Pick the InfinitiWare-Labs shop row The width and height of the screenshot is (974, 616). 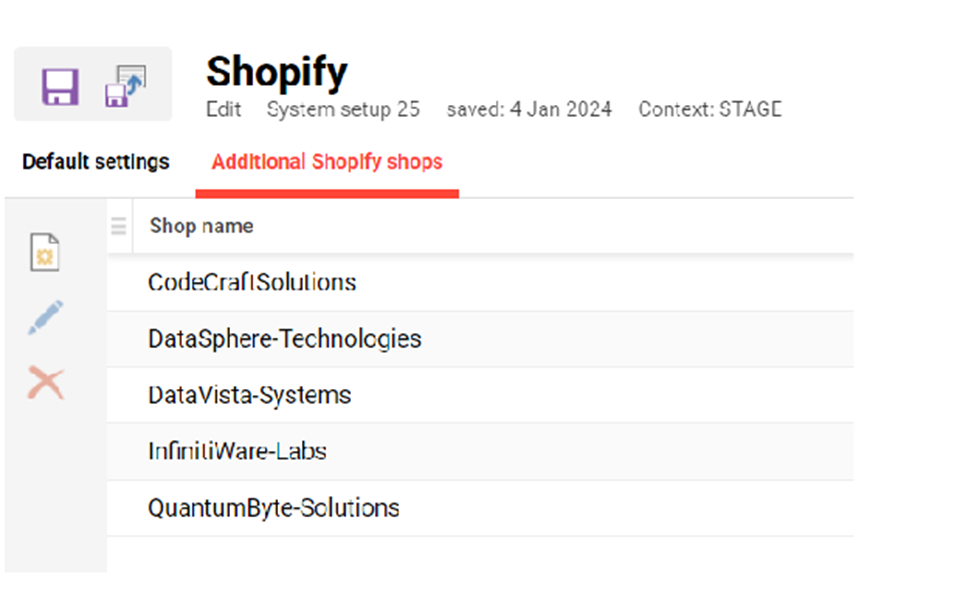coord(237,452)
